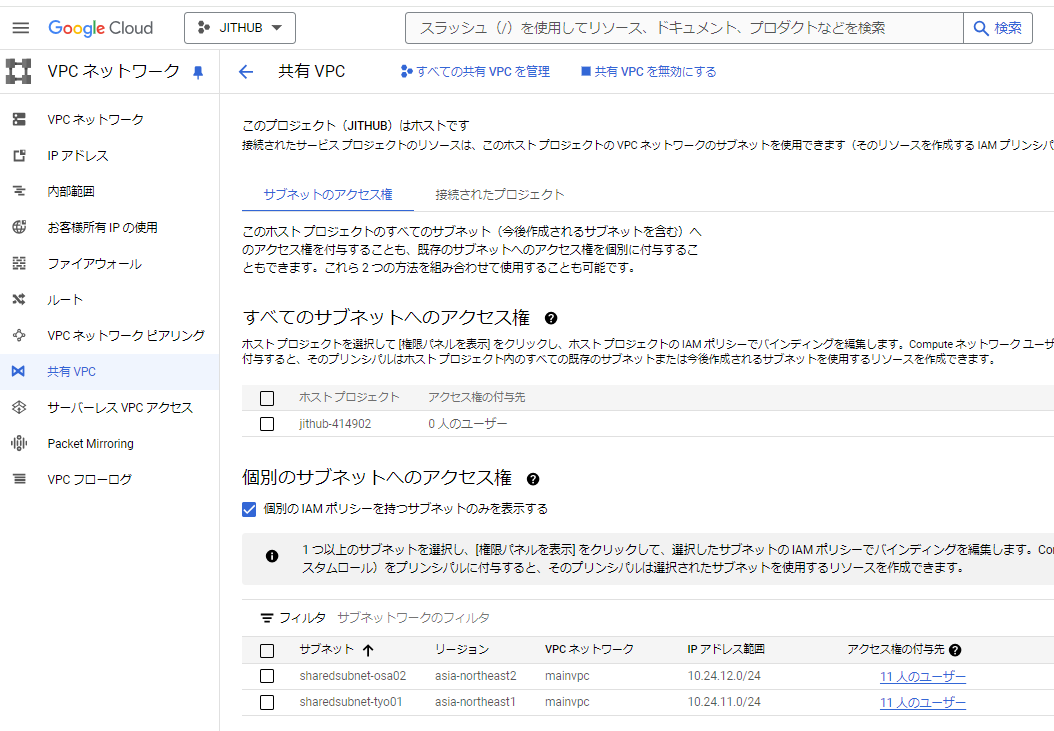
Task: Open 11 人のユーザー link for sharedsubnet-tyo01
Action: pos(922,703)
